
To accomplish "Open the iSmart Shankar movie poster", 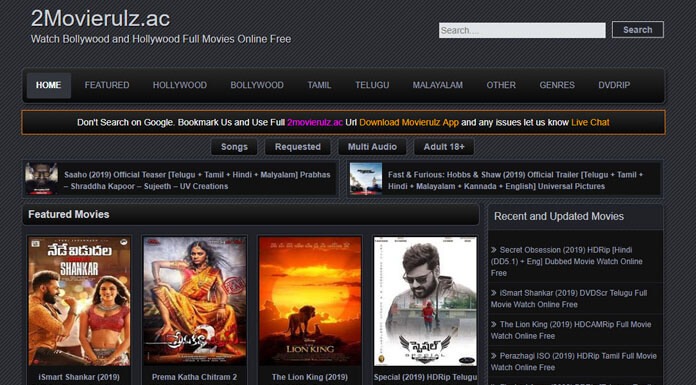I will click(79, 301).
